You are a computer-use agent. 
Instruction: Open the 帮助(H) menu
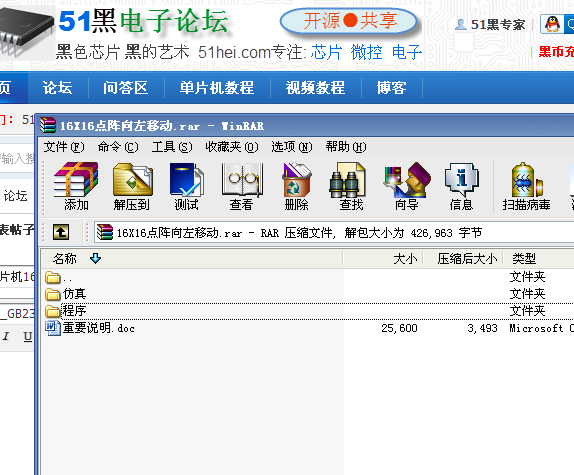[x=346, y=147]
